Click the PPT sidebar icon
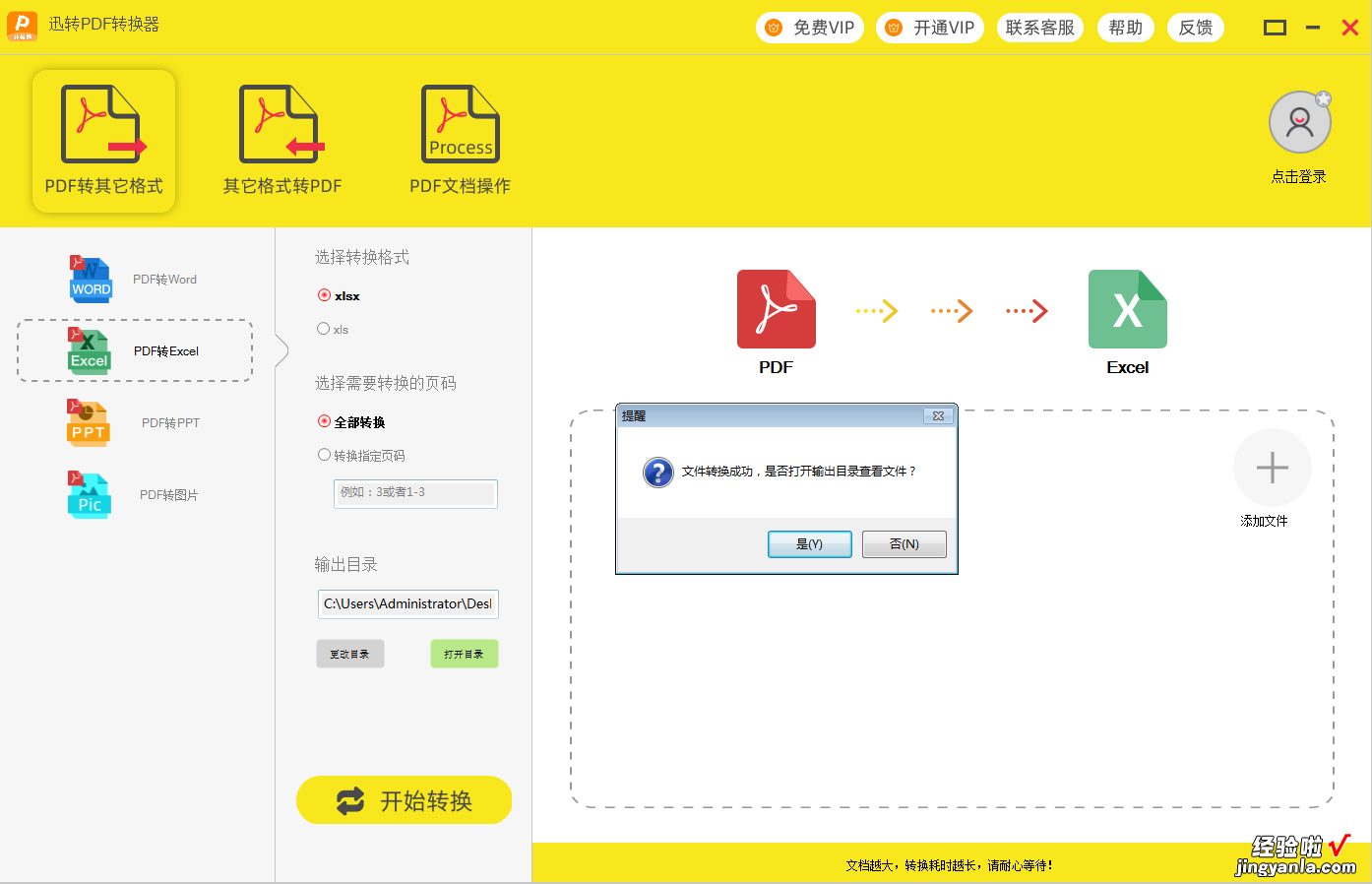The height and width of the screenshot is (884, 1372). click(x=88, y=422)
